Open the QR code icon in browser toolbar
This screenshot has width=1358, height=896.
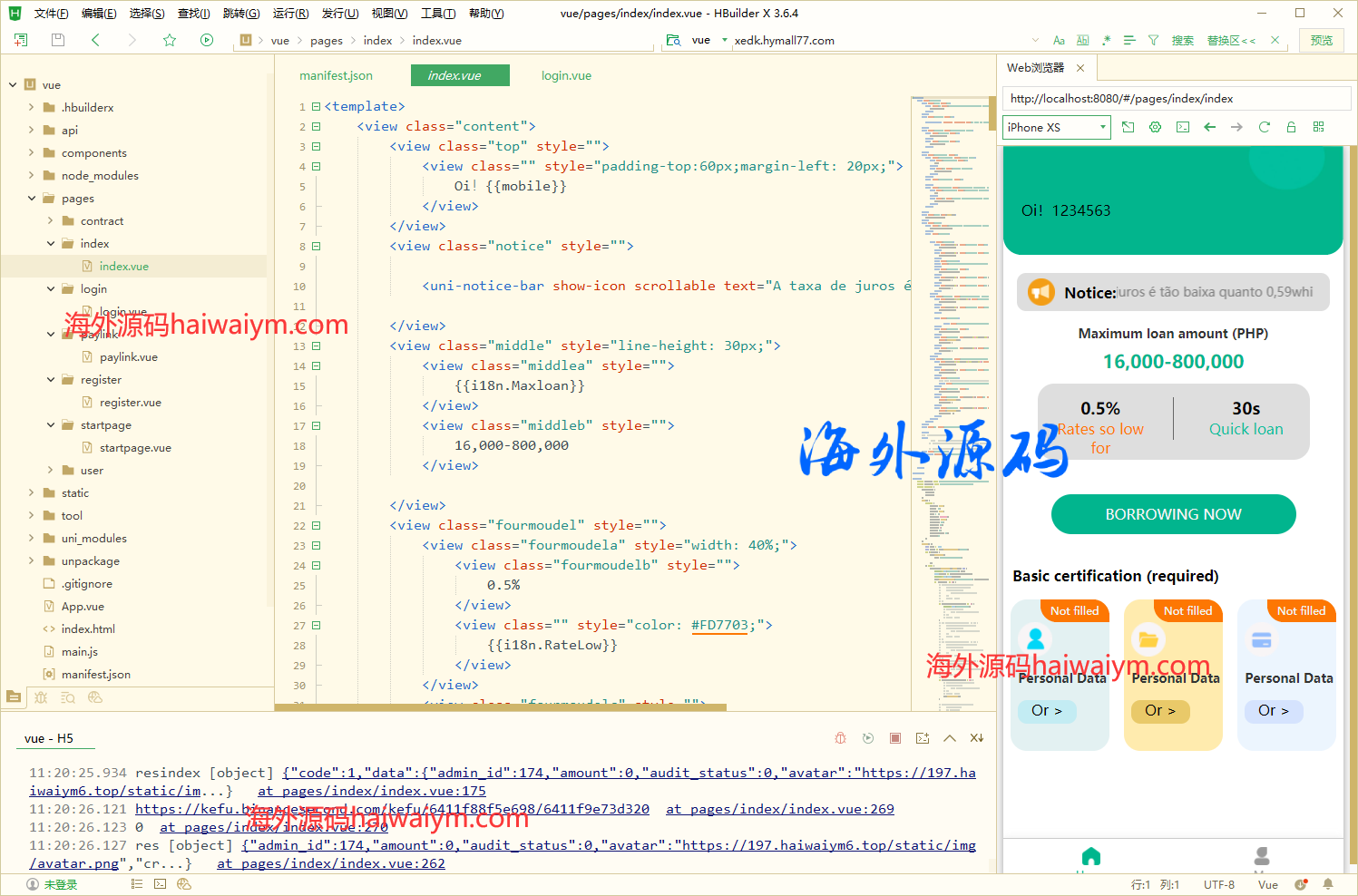click(x=1318, y=127)
